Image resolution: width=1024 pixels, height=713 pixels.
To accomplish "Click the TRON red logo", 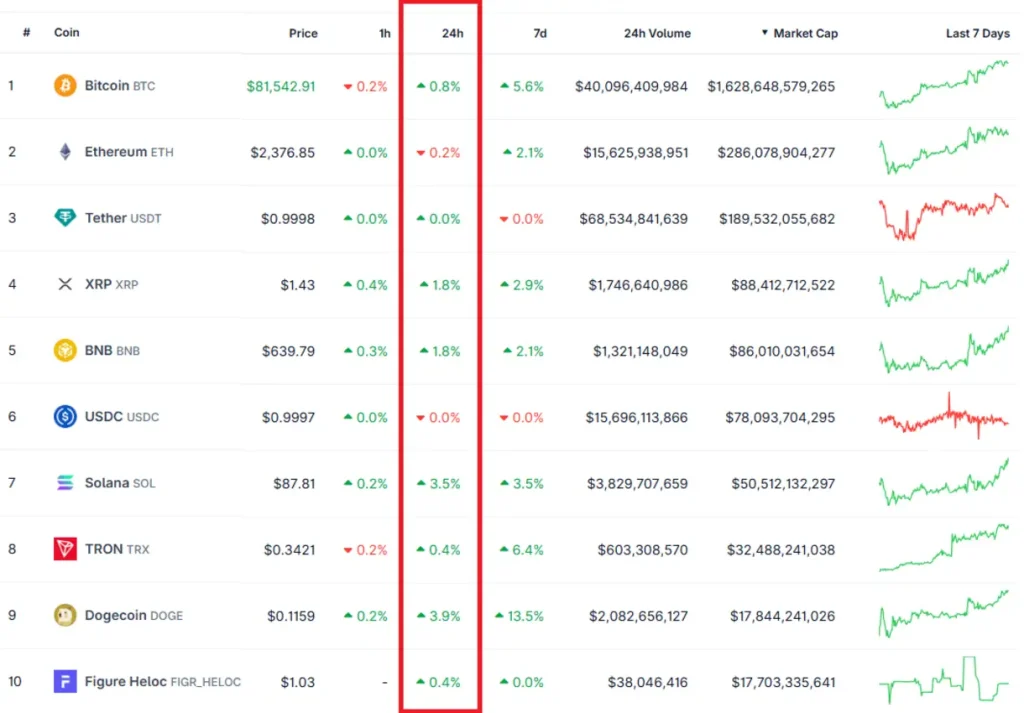I will (x=65, y=549).
